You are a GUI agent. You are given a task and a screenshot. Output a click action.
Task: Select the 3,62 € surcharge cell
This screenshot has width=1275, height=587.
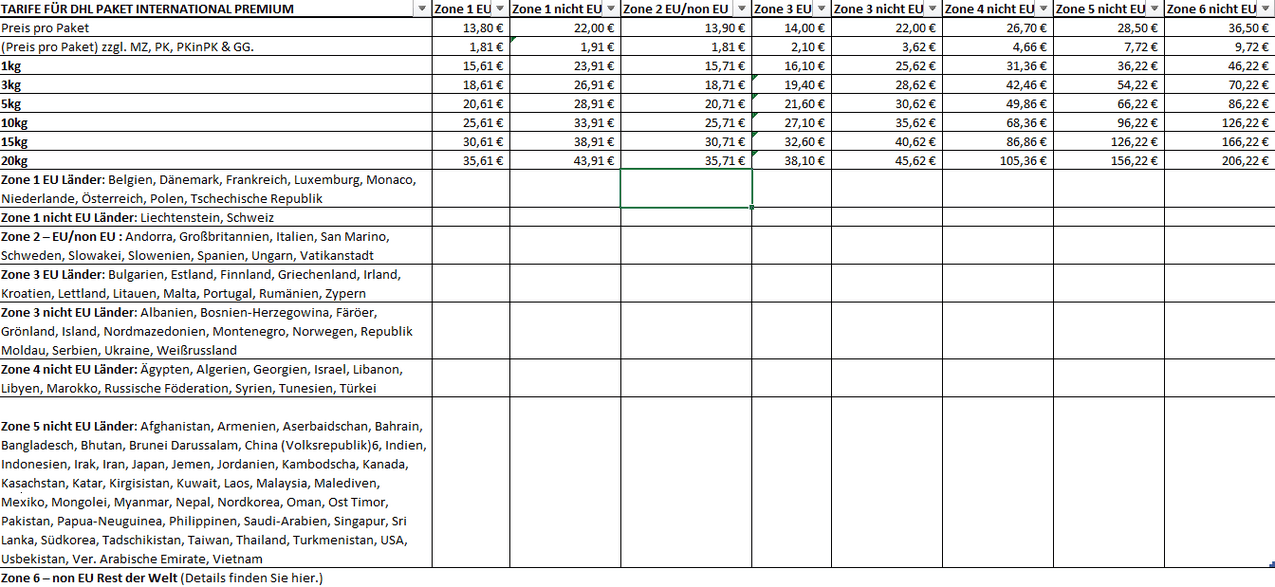coord(887,47)
